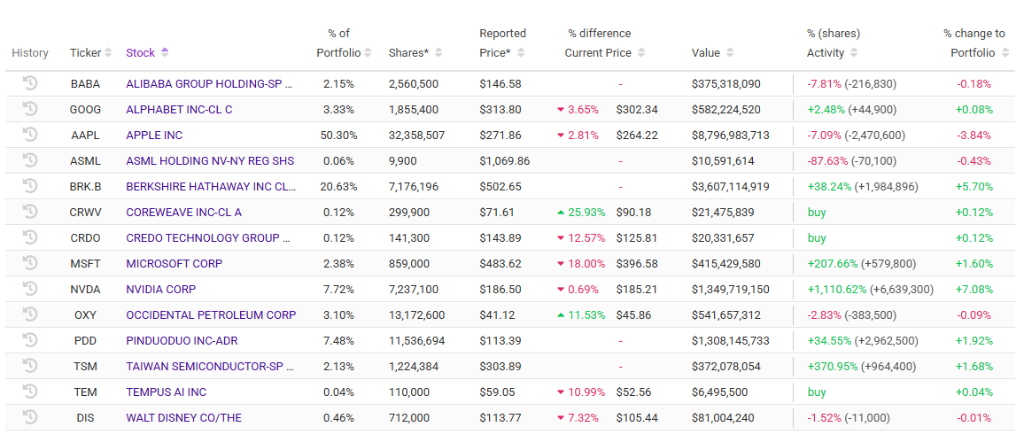Open history icon for the Walt Disney row
This screenshot has width=1024, height=438.
coord(30,416)
